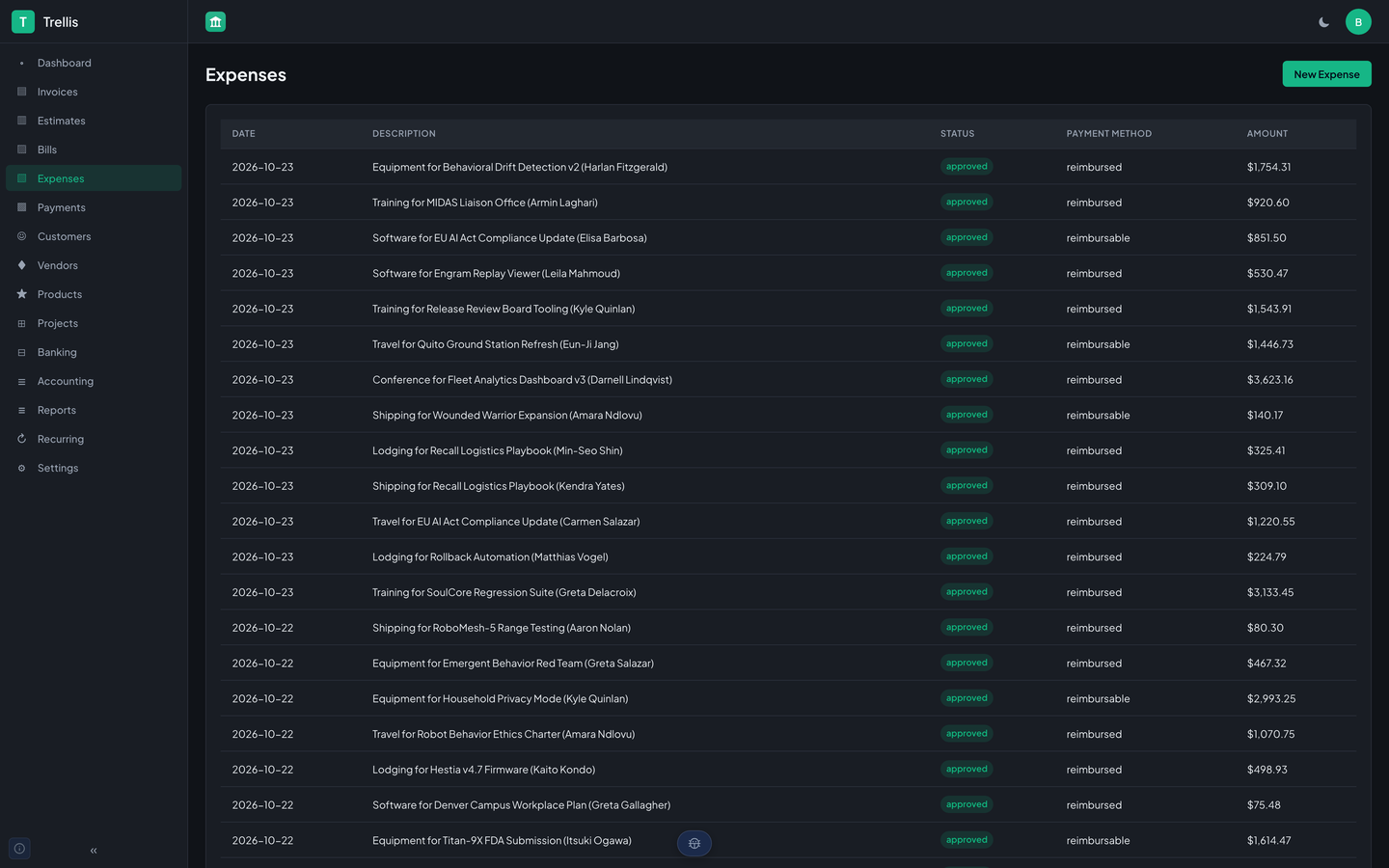
Task: Click the Estimates sidebar icon
Action: pyautogui.click(x=21, y=121)
